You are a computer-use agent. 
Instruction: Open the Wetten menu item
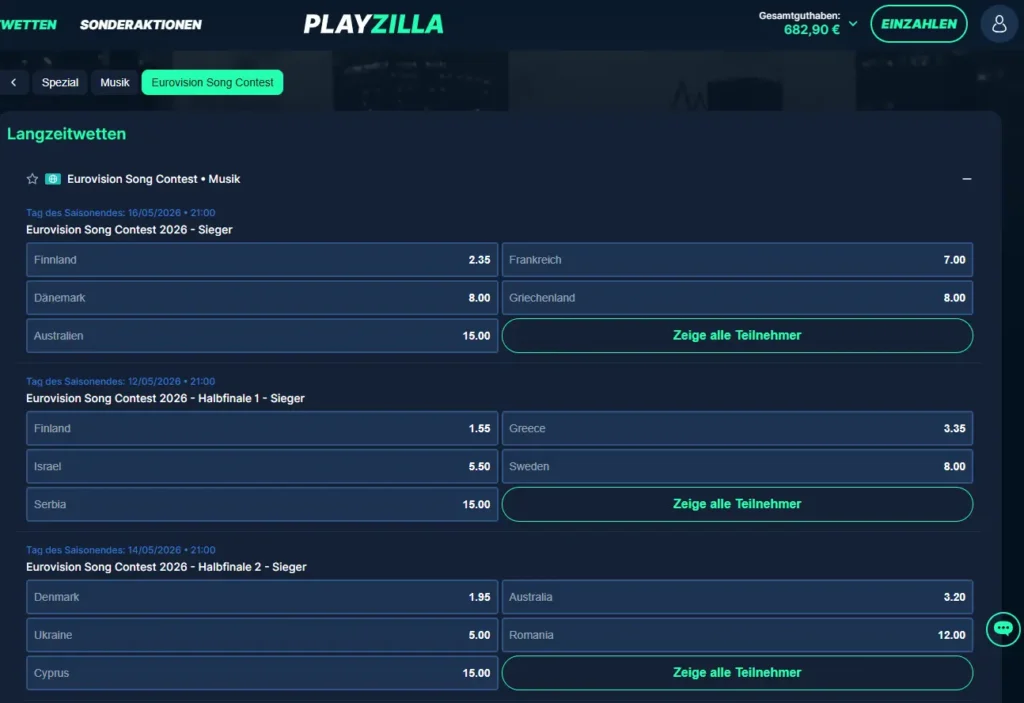28,25
